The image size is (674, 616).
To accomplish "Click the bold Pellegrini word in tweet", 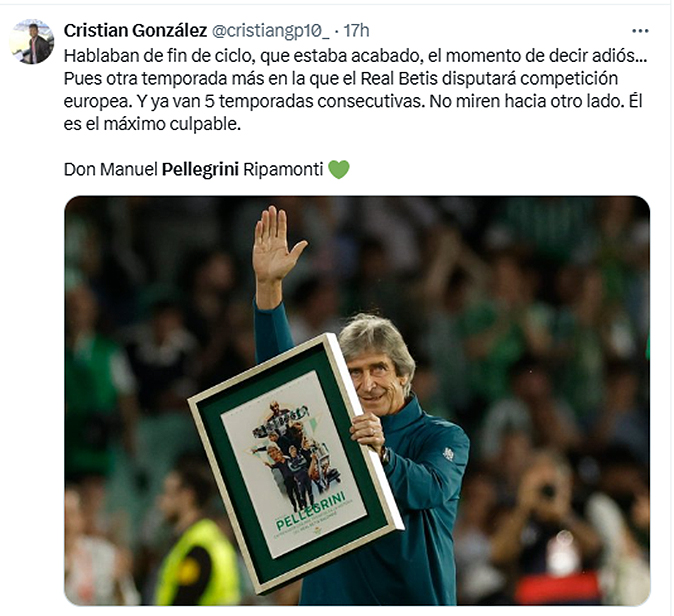I will click(x=200, y=169).
